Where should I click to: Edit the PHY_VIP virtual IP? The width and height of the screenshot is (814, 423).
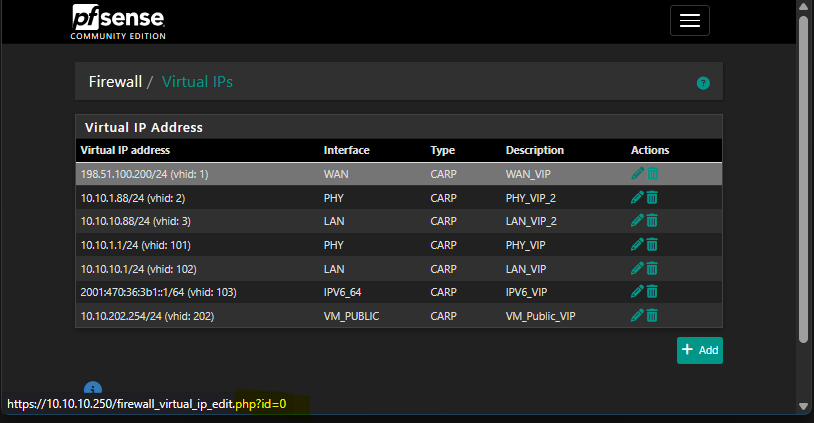[x=637, y=245]
